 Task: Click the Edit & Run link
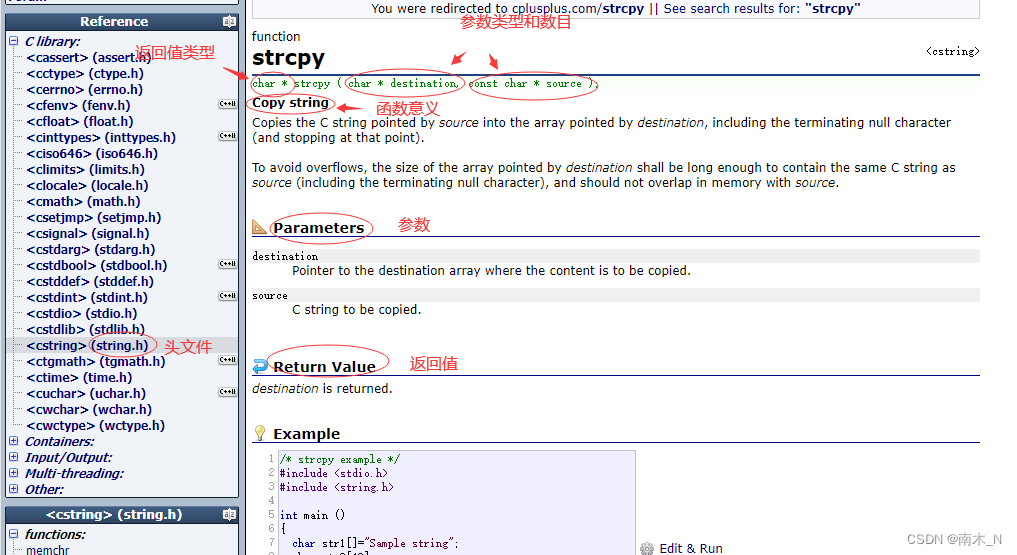point(691,549)
